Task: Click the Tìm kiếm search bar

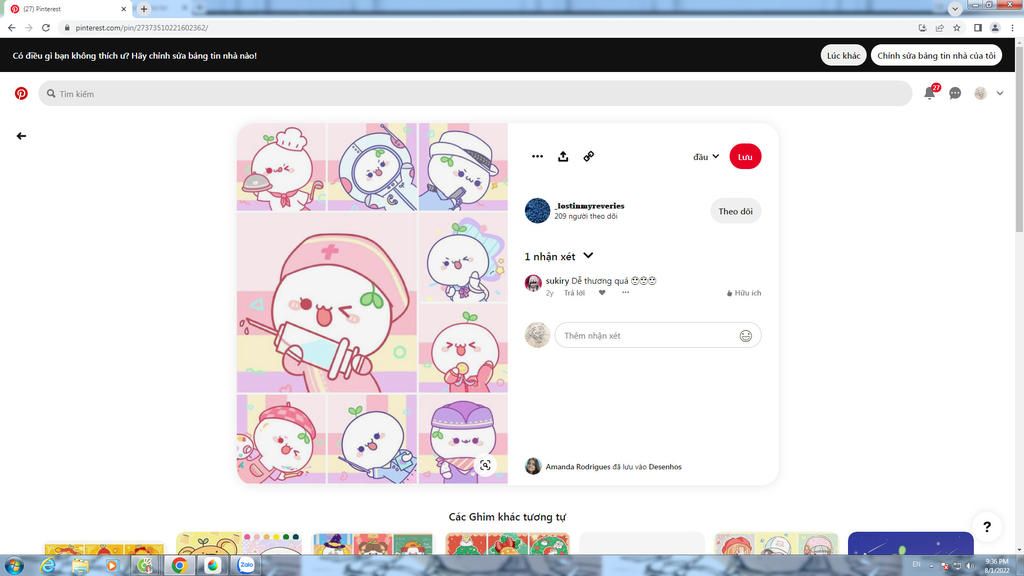Action: (x=475, y=93)
